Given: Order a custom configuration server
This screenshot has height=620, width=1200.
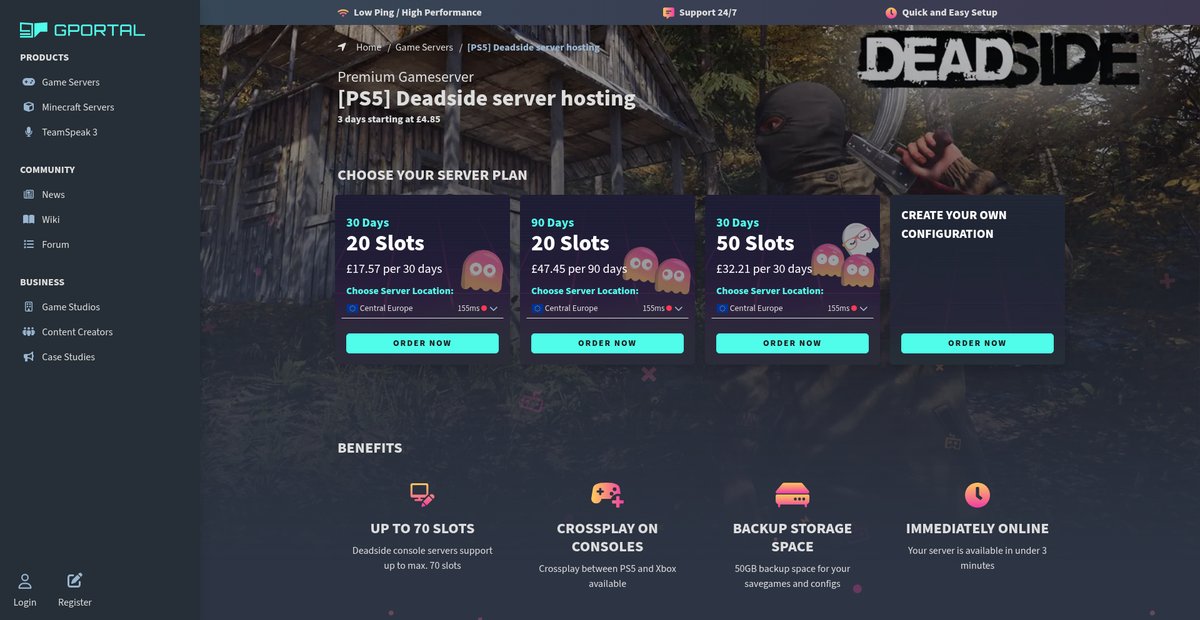Looking at the screenshot, I should pyautogui.click(x=977, y=343).
